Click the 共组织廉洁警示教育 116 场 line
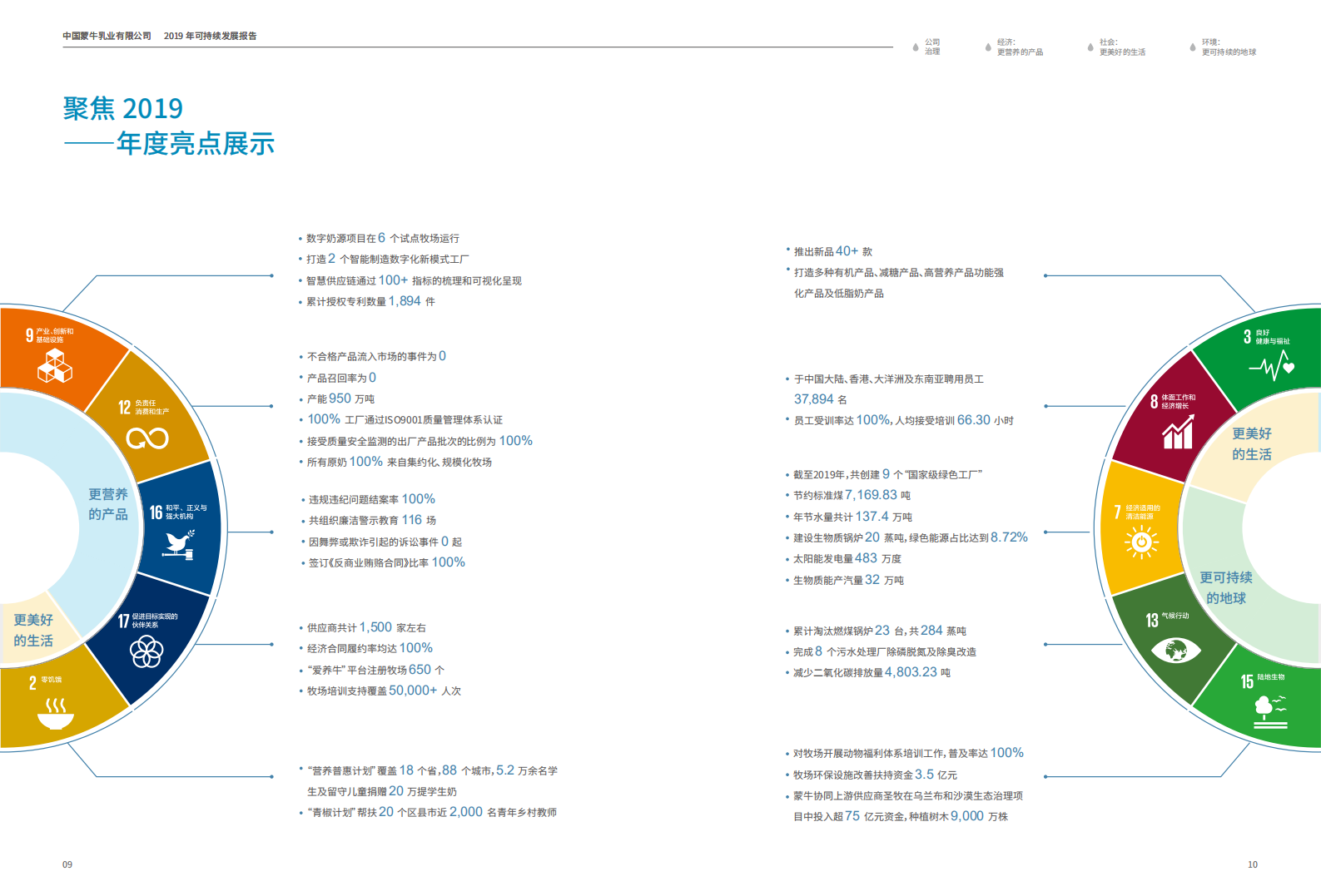Viewport: 1321px width, 896px height. pos(372,520)
